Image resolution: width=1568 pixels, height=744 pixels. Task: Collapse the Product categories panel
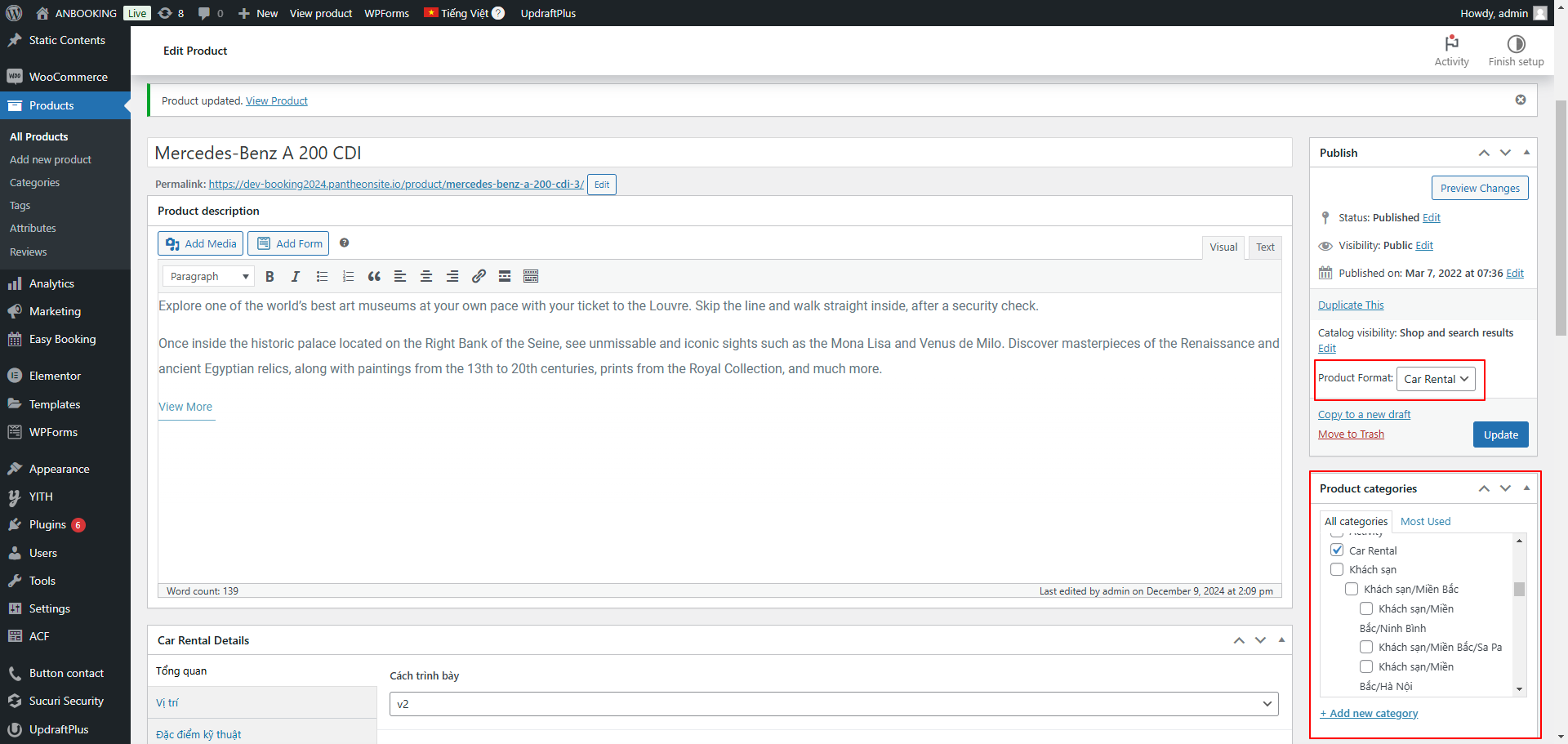tap(1526, 488)
